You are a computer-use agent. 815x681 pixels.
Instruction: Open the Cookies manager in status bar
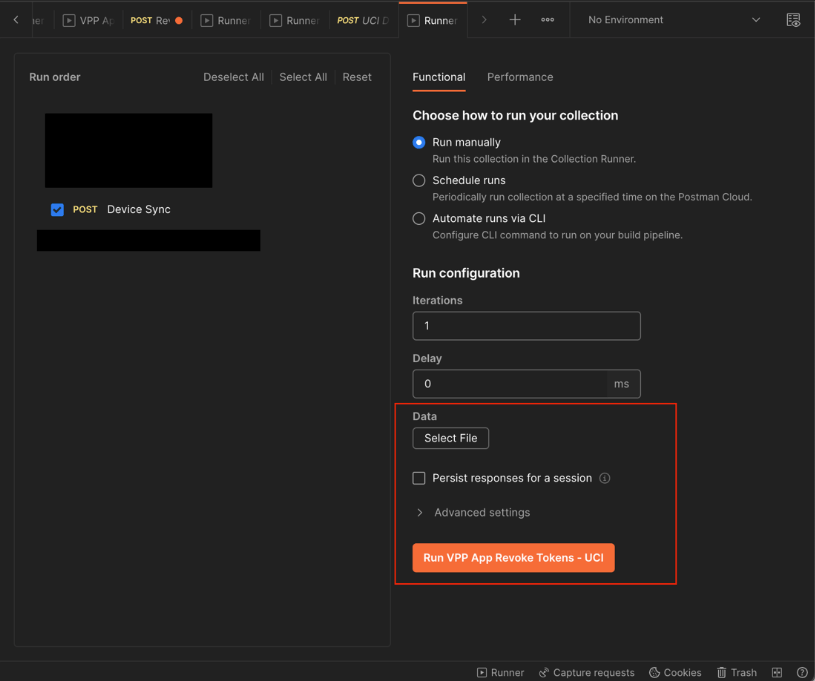(675, 672)
